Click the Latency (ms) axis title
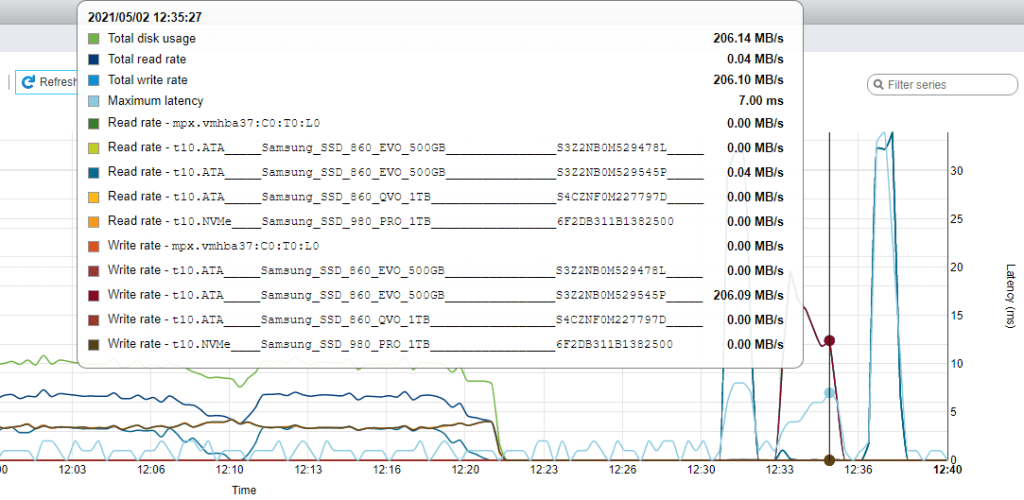The height and width of the screenshot is (500, 1024). pyautogui.click(x=1010, y=296)
